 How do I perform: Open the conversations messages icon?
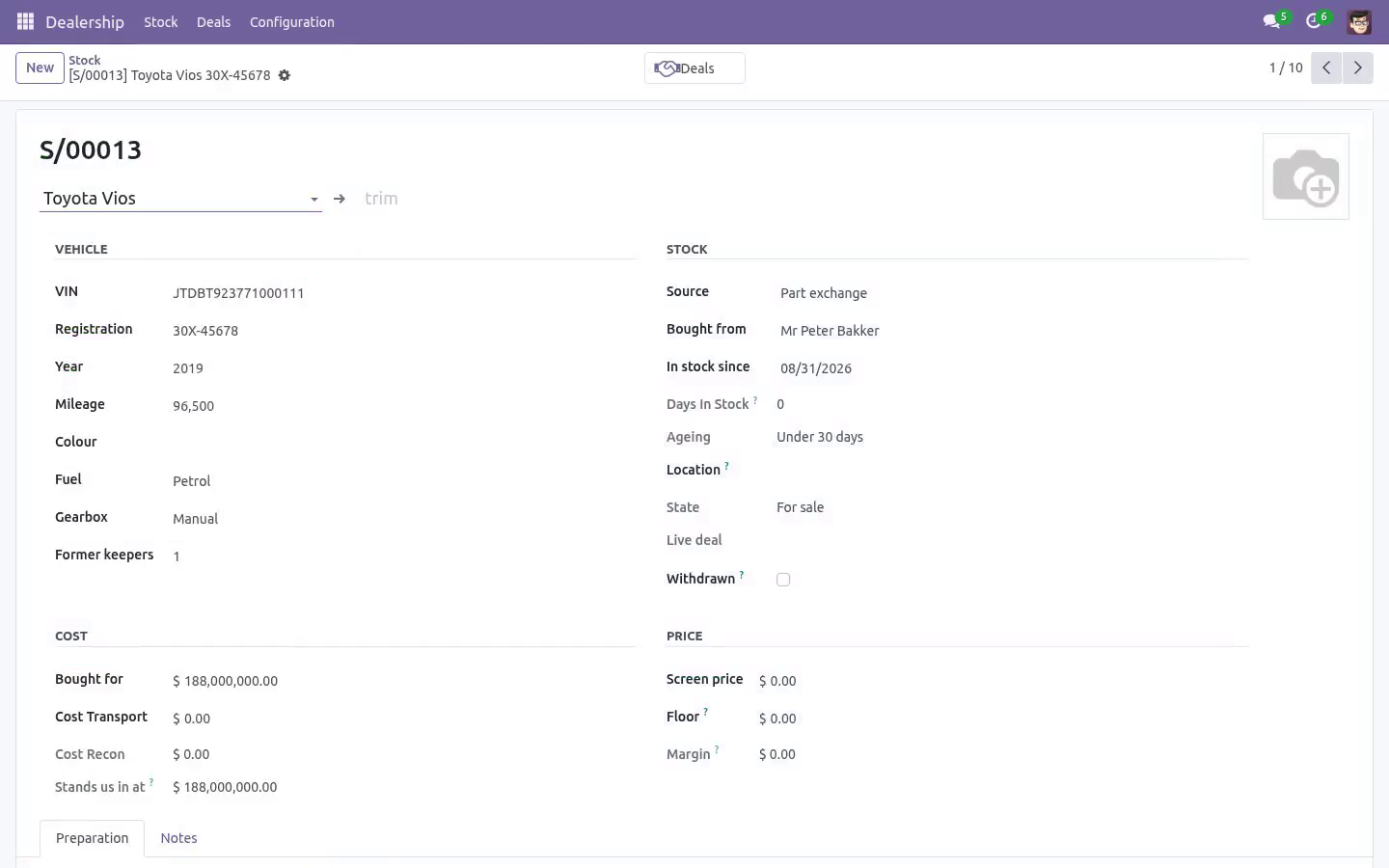[x=1271, y=21]
